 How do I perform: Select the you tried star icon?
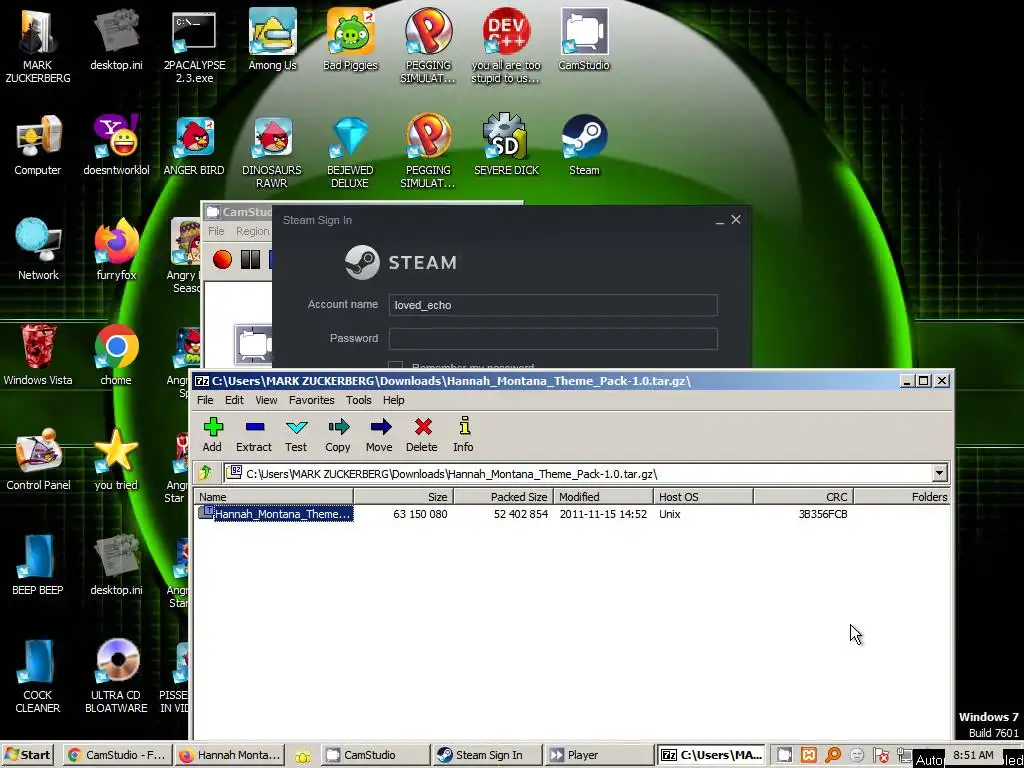(116, 460)
